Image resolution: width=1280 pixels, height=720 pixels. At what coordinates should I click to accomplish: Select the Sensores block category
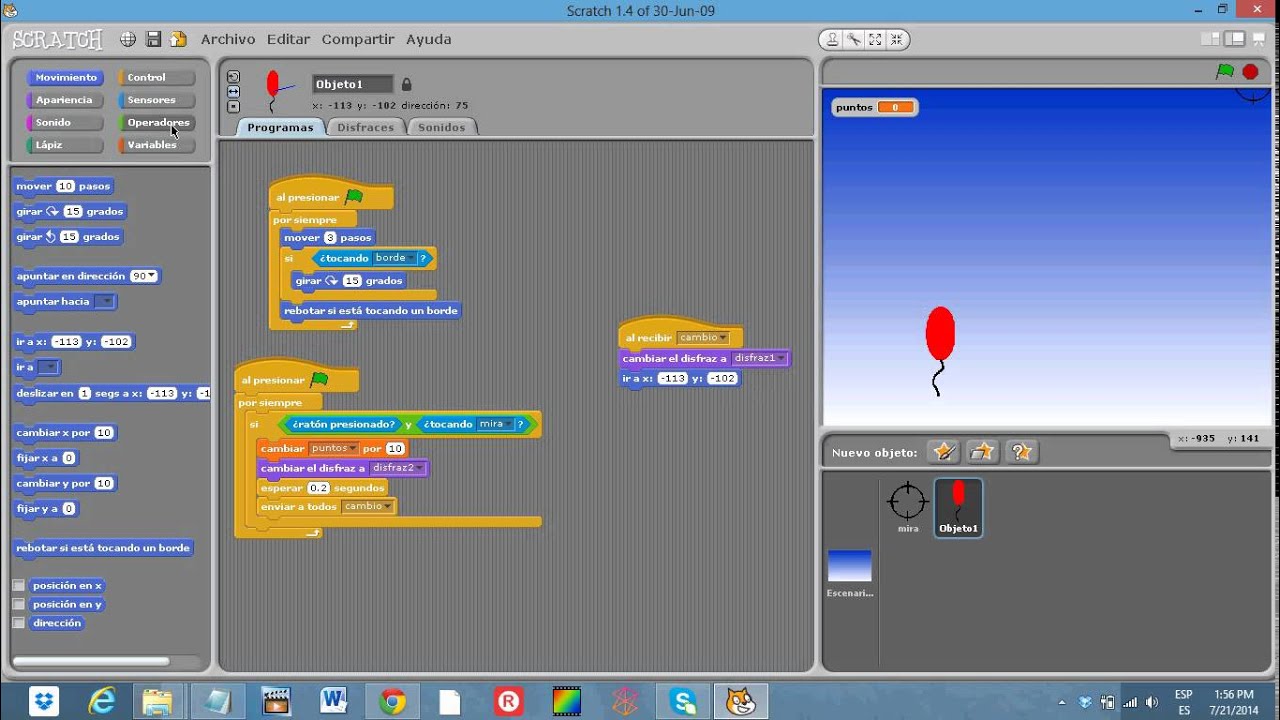[x=155, y=100]
